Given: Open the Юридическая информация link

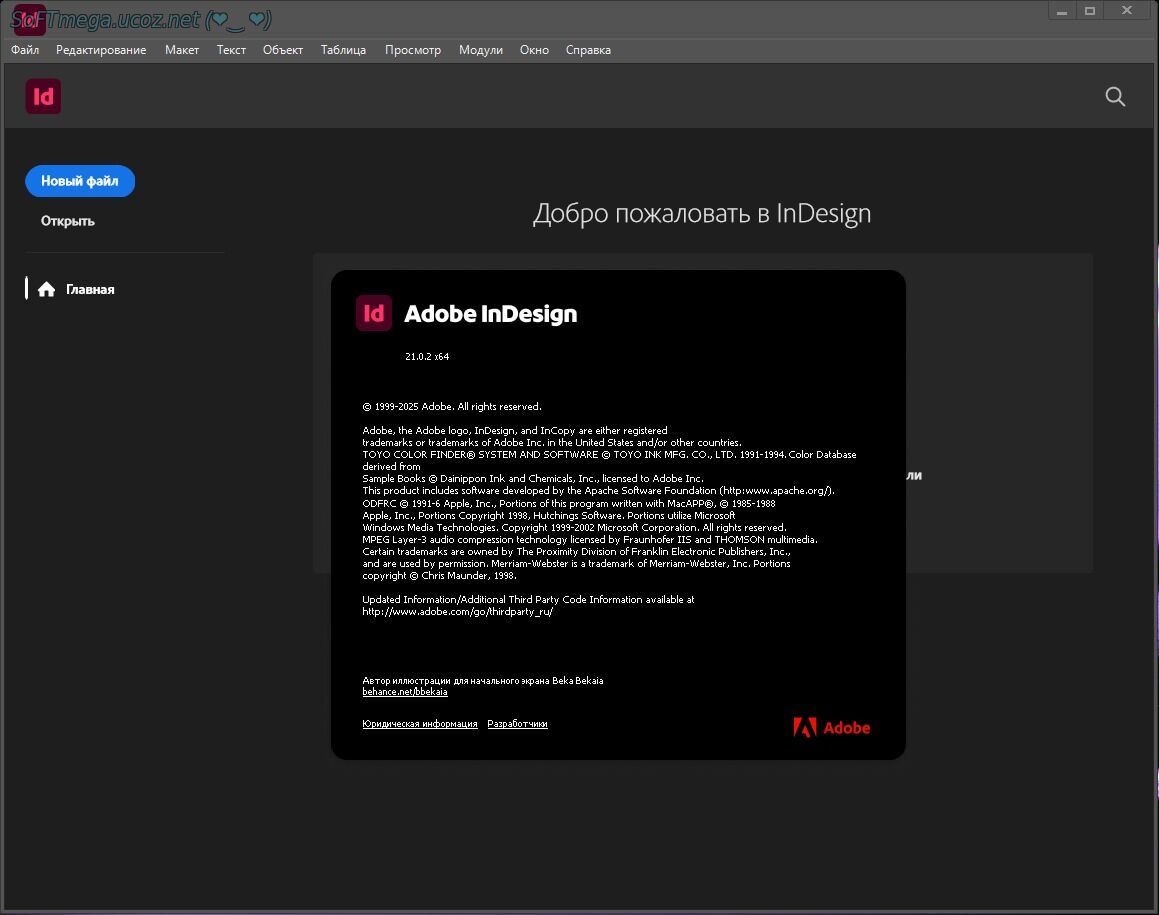Looking at the screenshot, I should [x=420, y=724].
